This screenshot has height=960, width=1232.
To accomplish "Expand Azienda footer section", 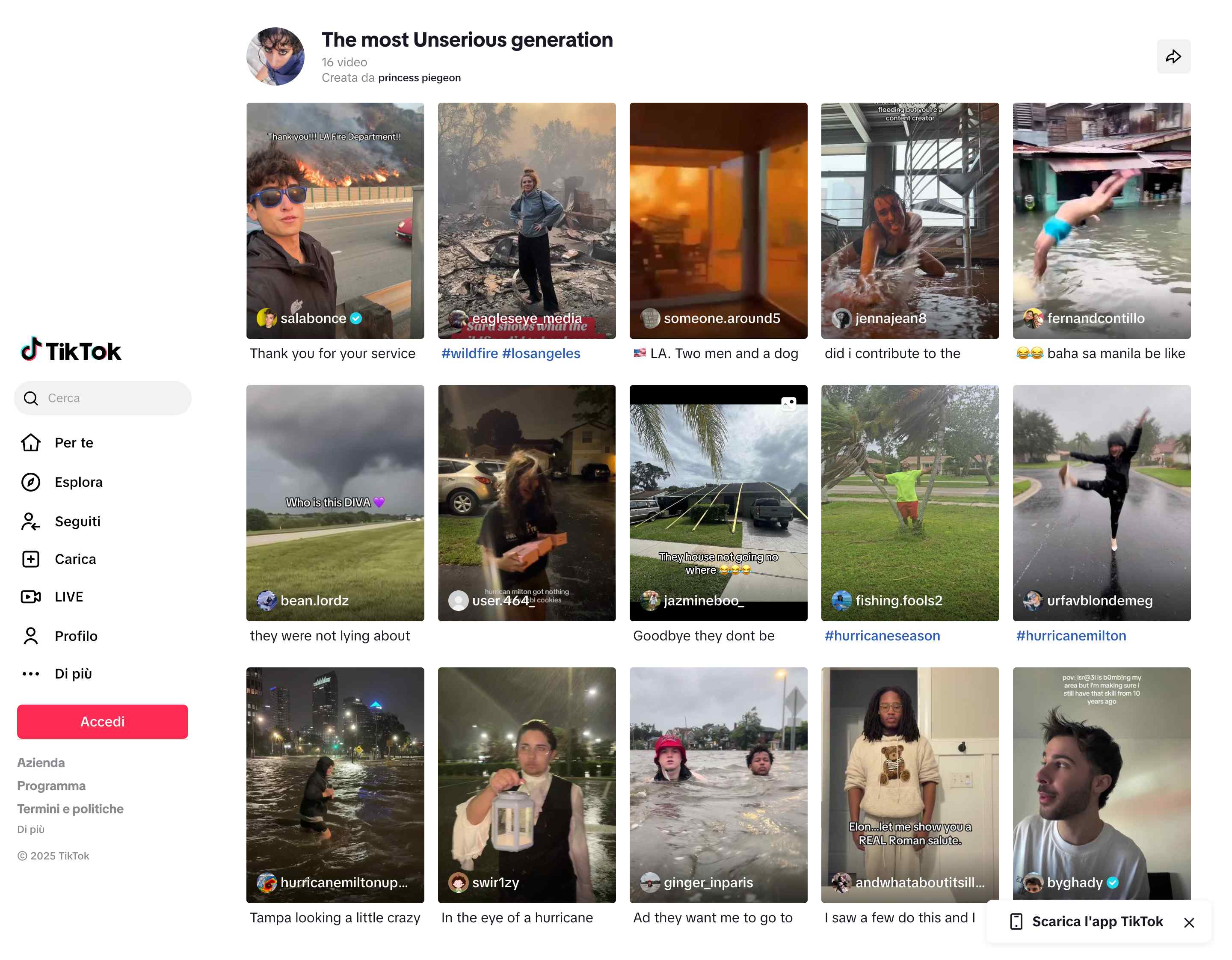I will pos(41,763).
